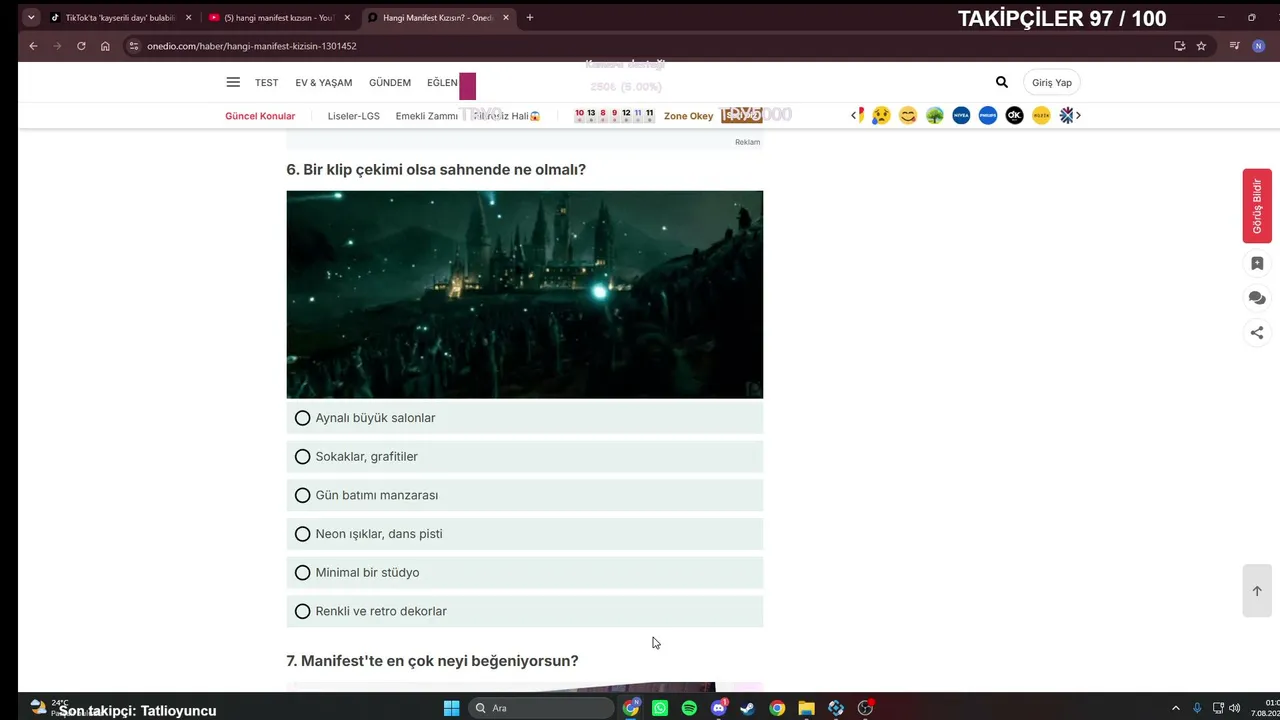Open the Philips brand logo
The width and height of the screenshot is (1280, 720).
[988, 115]
